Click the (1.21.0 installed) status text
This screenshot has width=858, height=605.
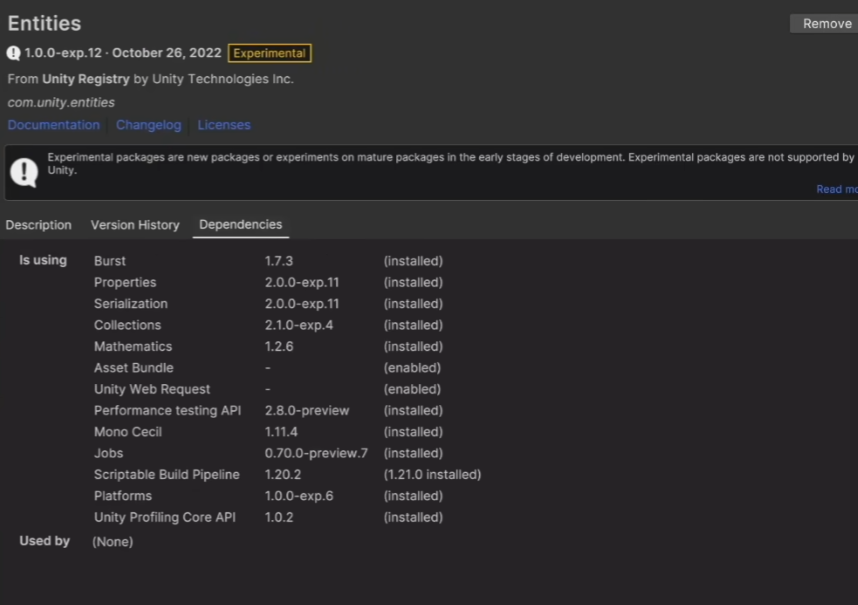point(432,474)
